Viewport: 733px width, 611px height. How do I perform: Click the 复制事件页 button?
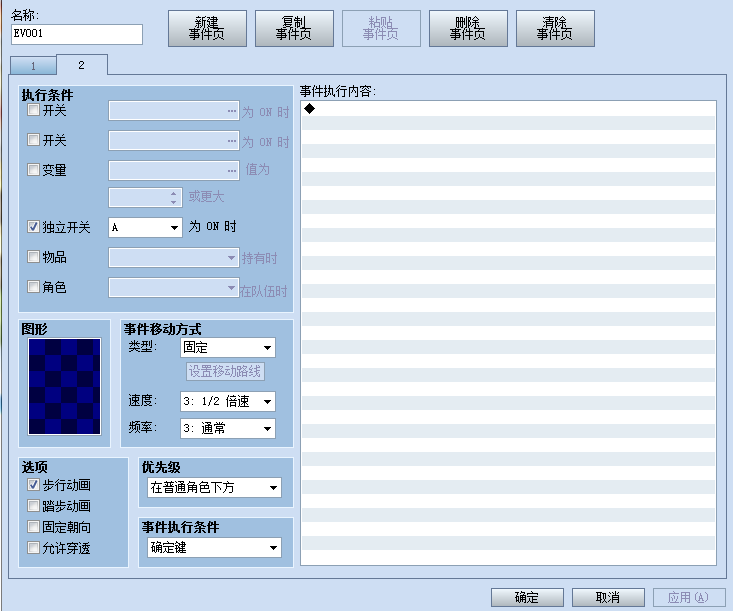[294, 29]
